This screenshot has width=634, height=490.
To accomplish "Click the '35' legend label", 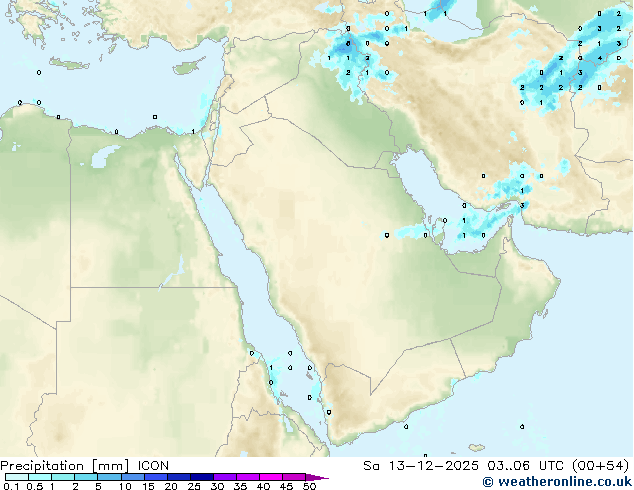I will [240, 486].
